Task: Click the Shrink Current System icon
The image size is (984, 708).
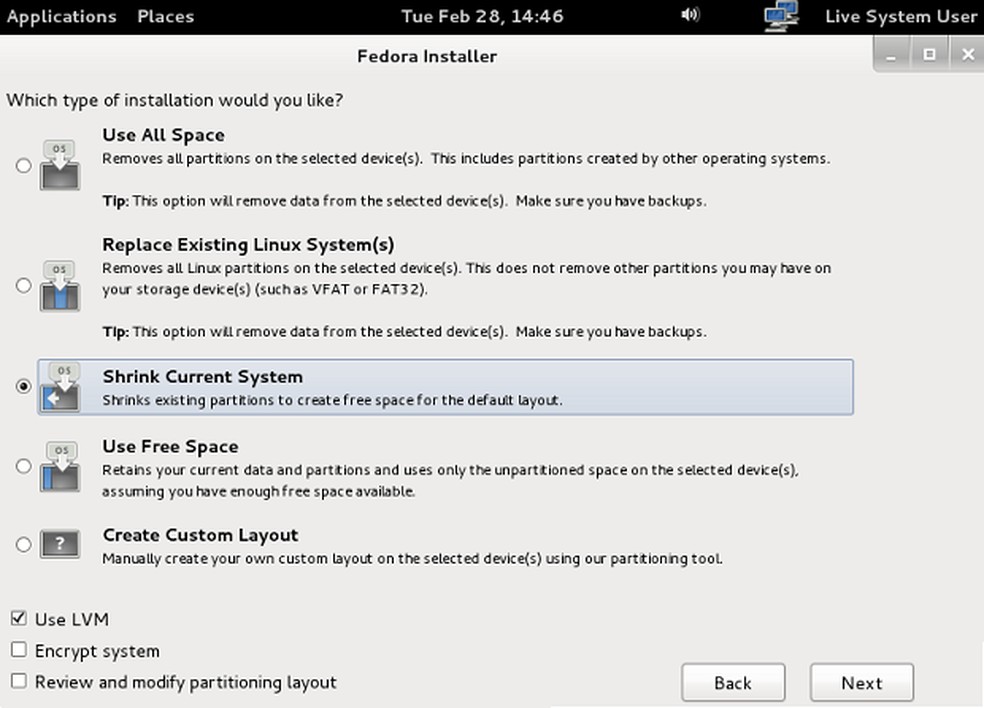Action: coord(59,387)
